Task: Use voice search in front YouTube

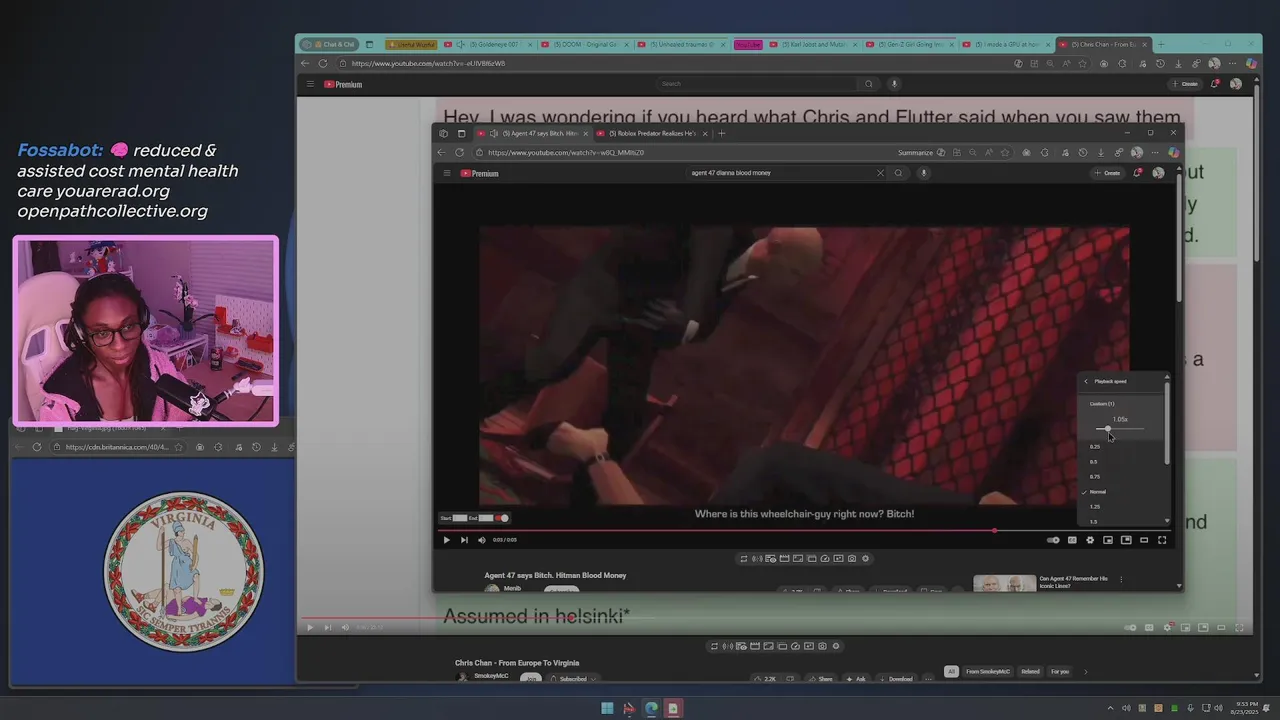Action: [924, 173]
